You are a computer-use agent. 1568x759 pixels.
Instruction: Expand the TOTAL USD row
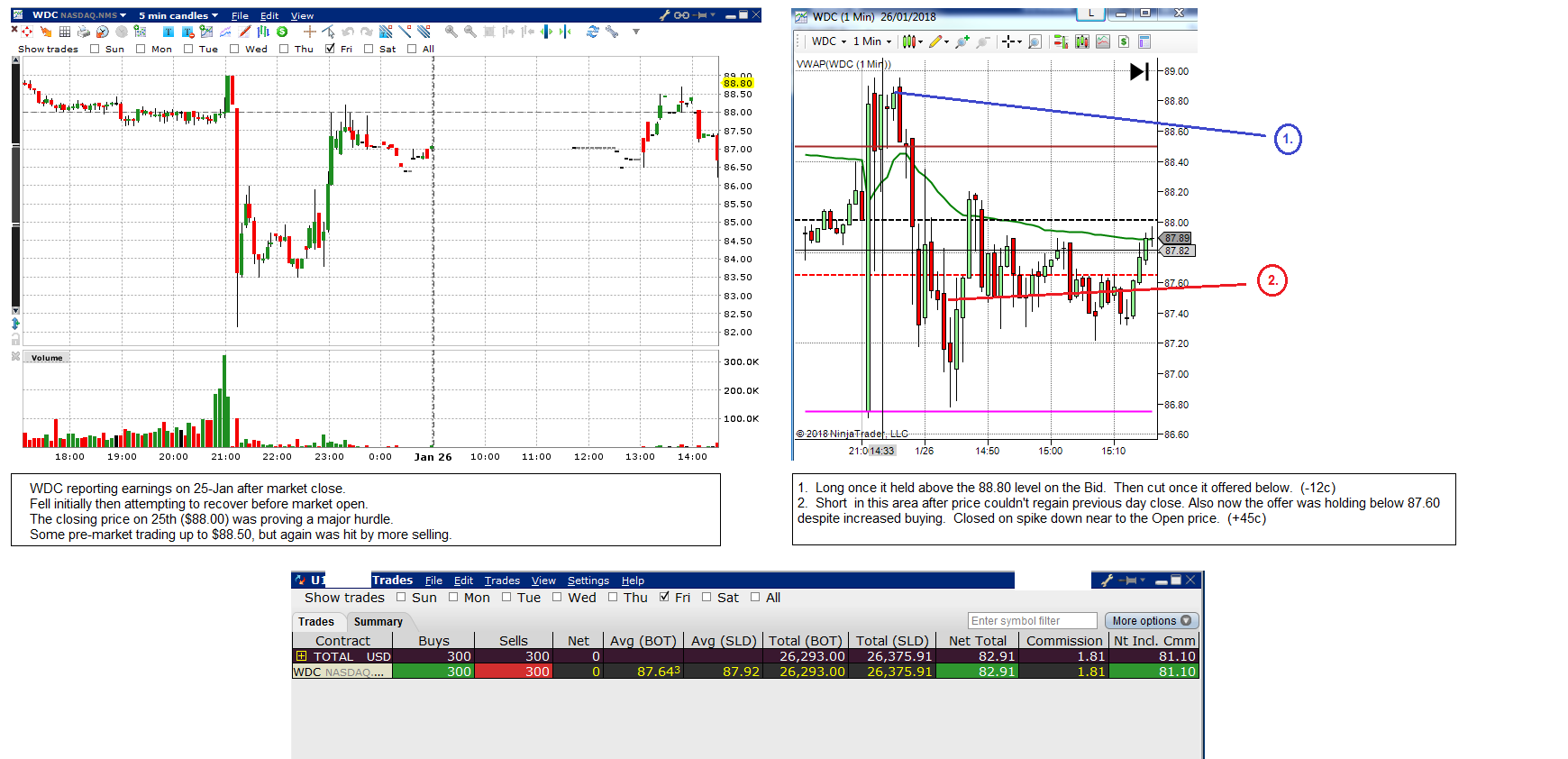[x=301, y=656]
